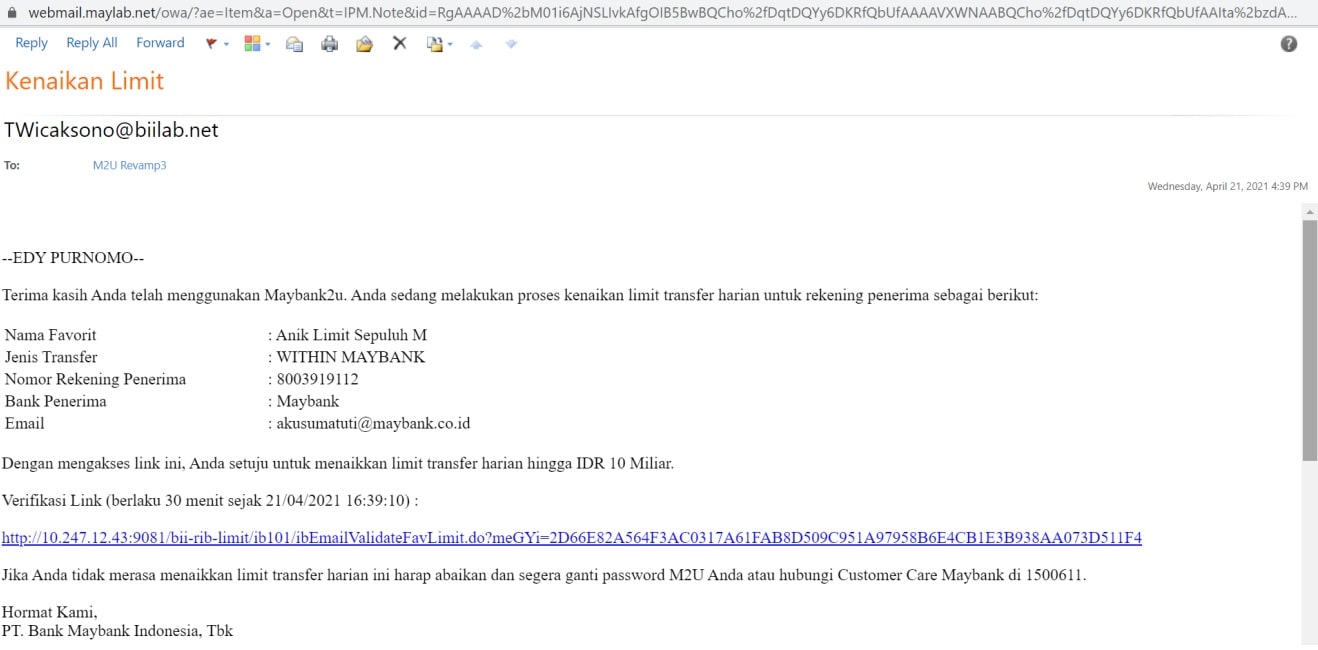Click the create rule icon
This screenshot has height=650, width=1318.
pyautogui.click(x=434, y=43)
